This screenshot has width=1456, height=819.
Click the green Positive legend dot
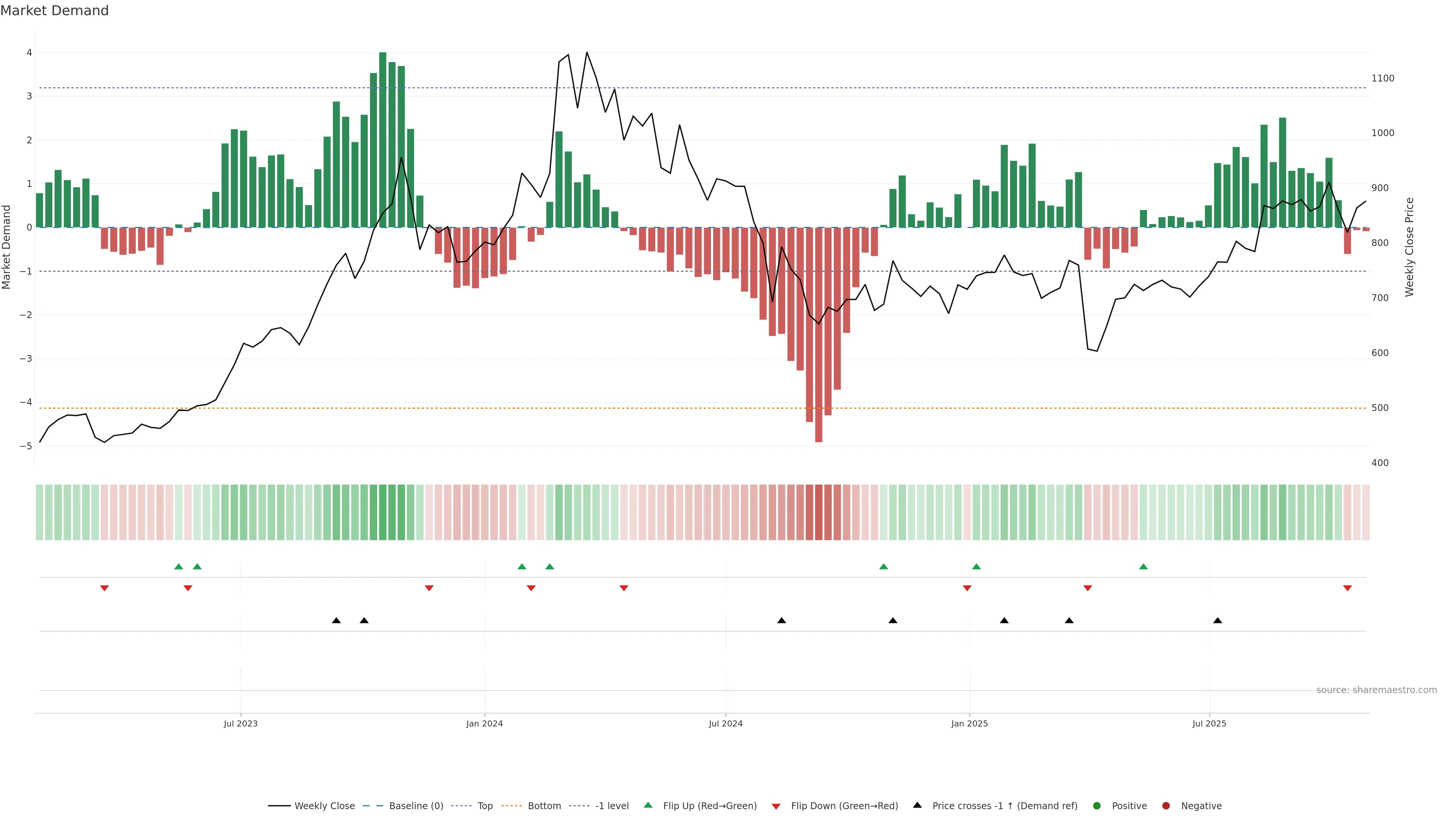click(x=1097, y=805)
